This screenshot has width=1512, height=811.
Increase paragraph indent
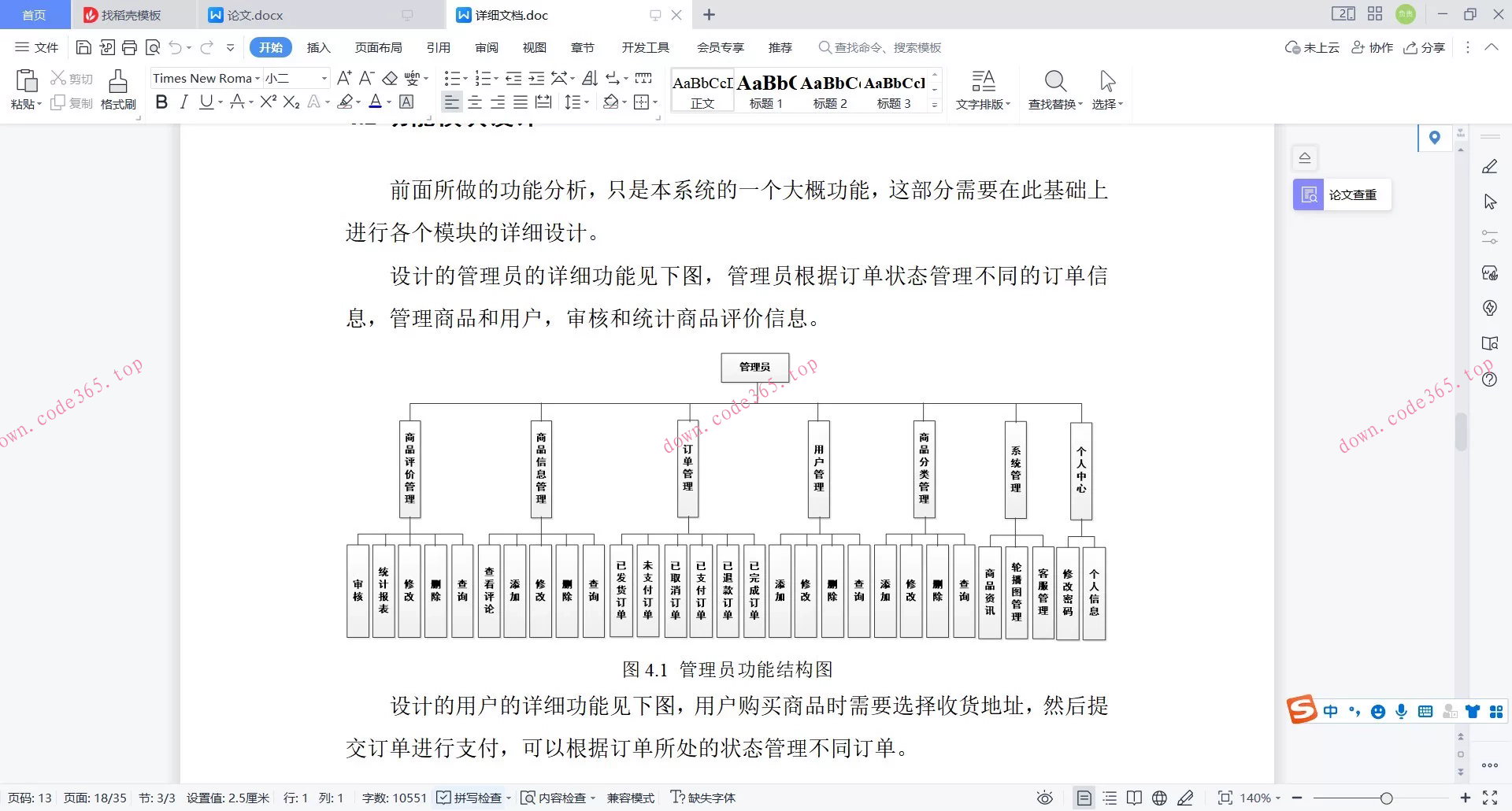coord(536,78)
